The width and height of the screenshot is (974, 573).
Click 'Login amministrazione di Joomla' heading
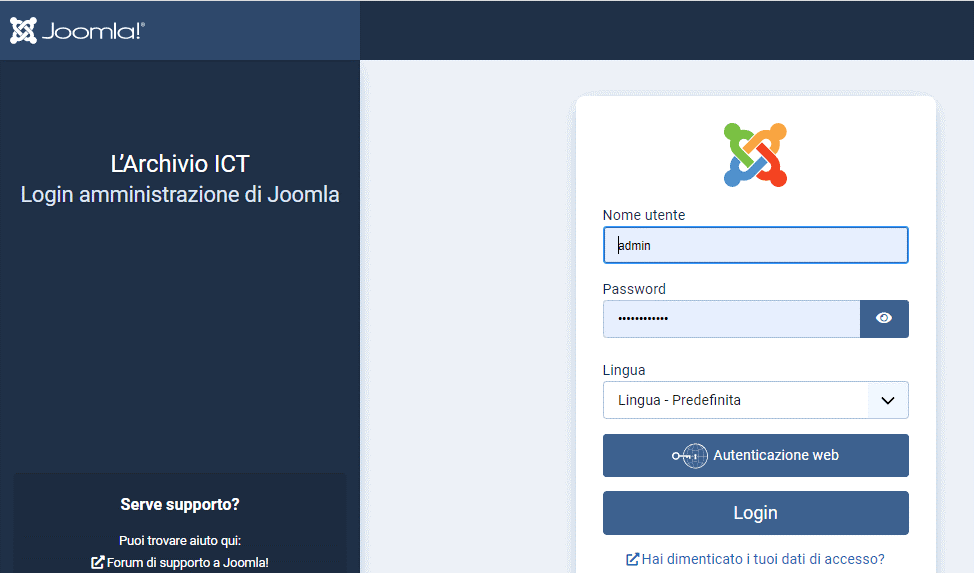180,195
